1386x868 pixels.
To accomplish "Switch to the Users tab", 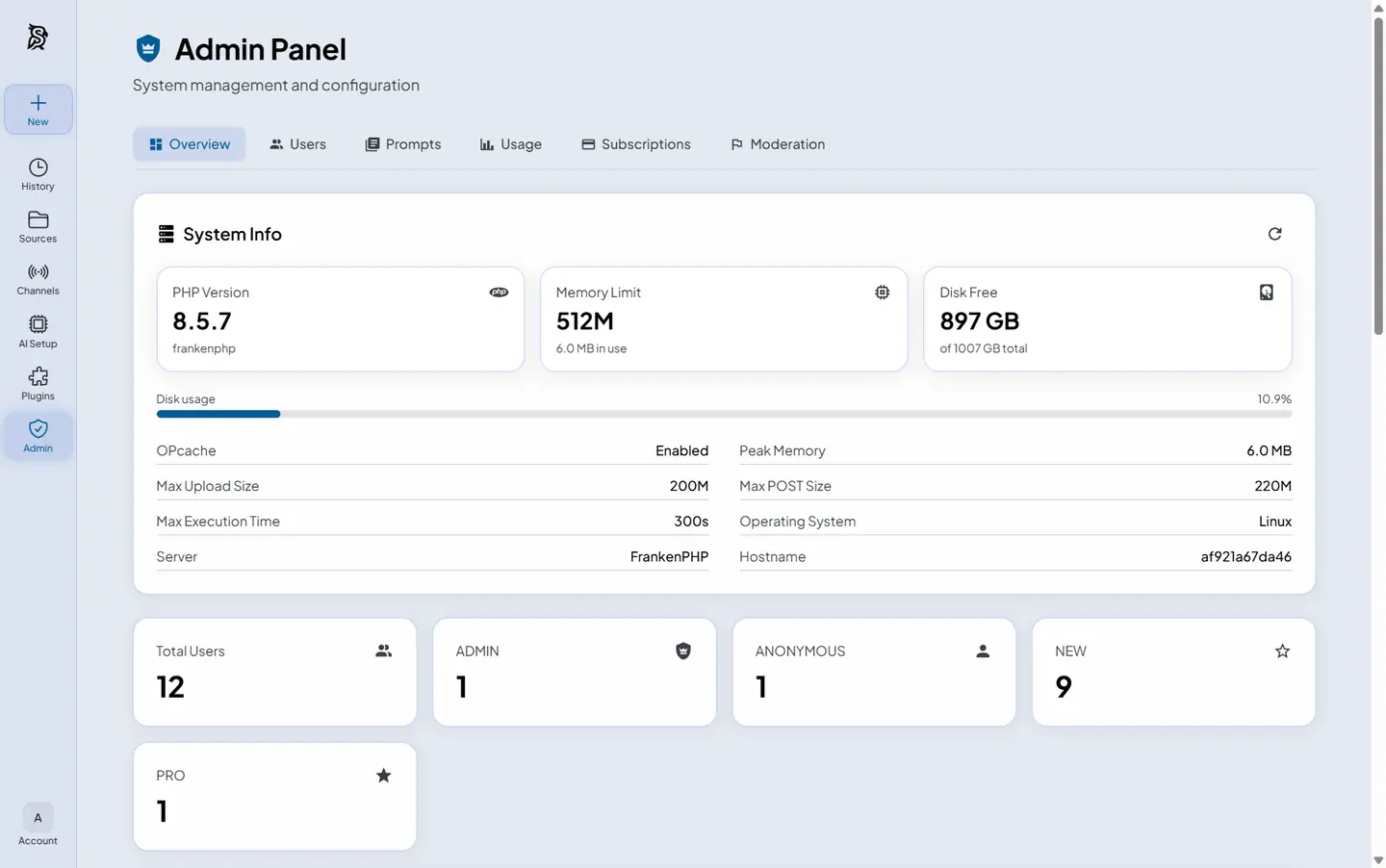I will (297, 144).
